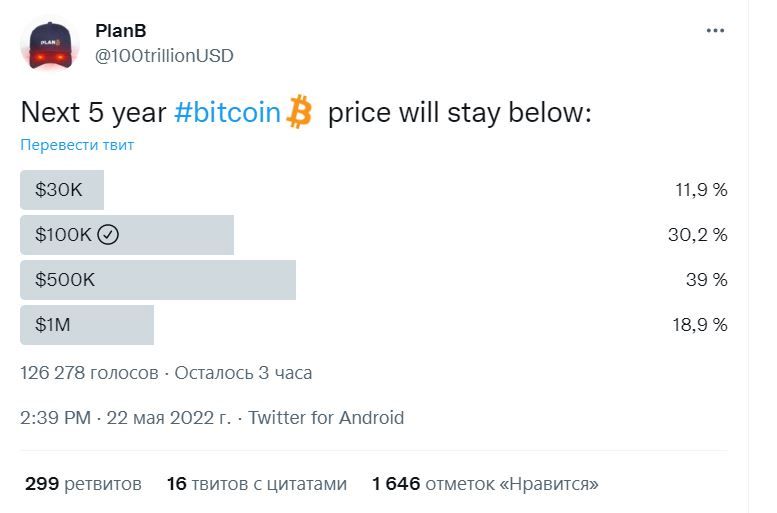Click the PlanB profile avatar
Viewport: 777px width, 513px height.
(x=50, y=44)
